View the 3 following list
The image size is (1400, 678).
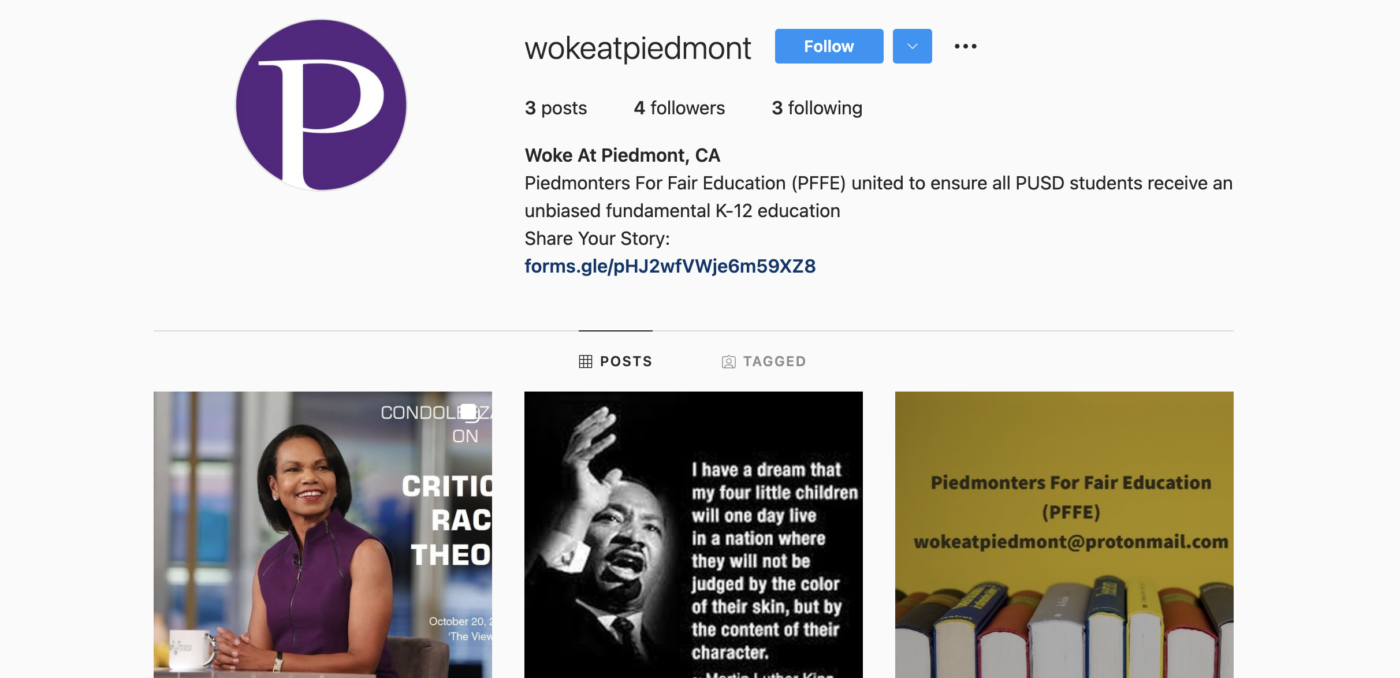[816, 108]
